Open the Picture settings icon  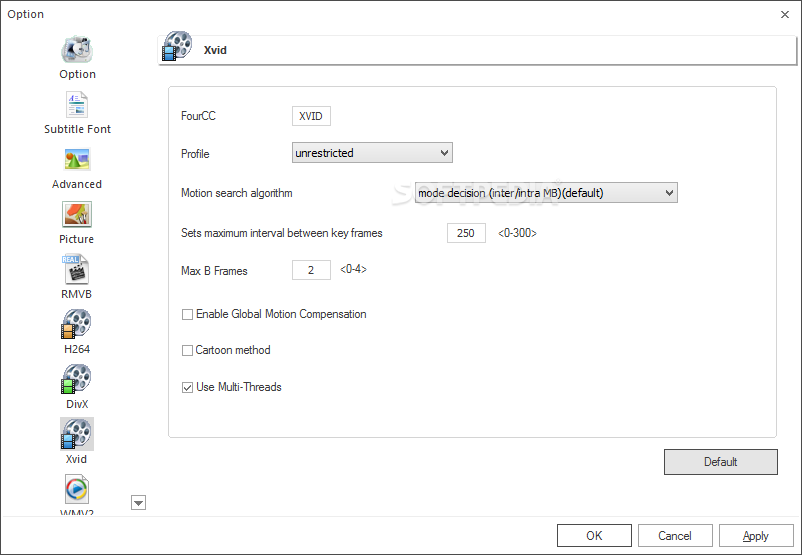77,214
